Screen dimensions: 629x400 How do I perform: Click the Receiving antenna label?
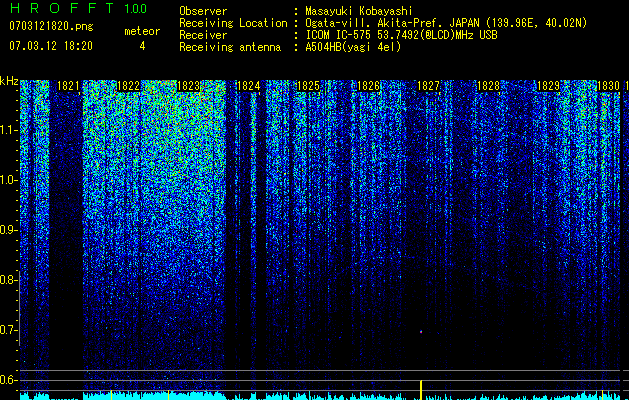[x=230, y=47]
